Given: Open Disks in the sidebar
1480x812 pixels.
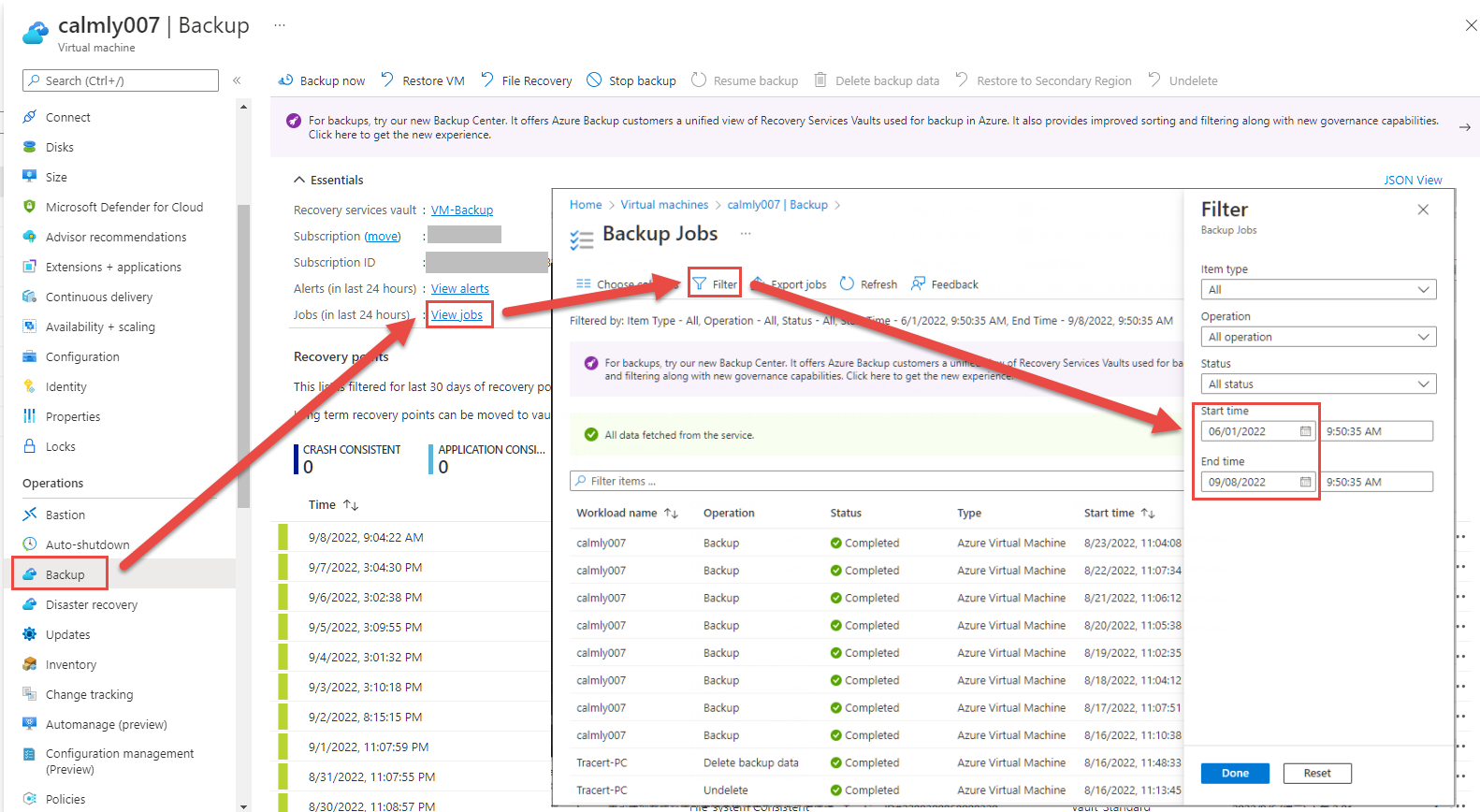Looking at the screenshot, I should (x=59, y=147).
